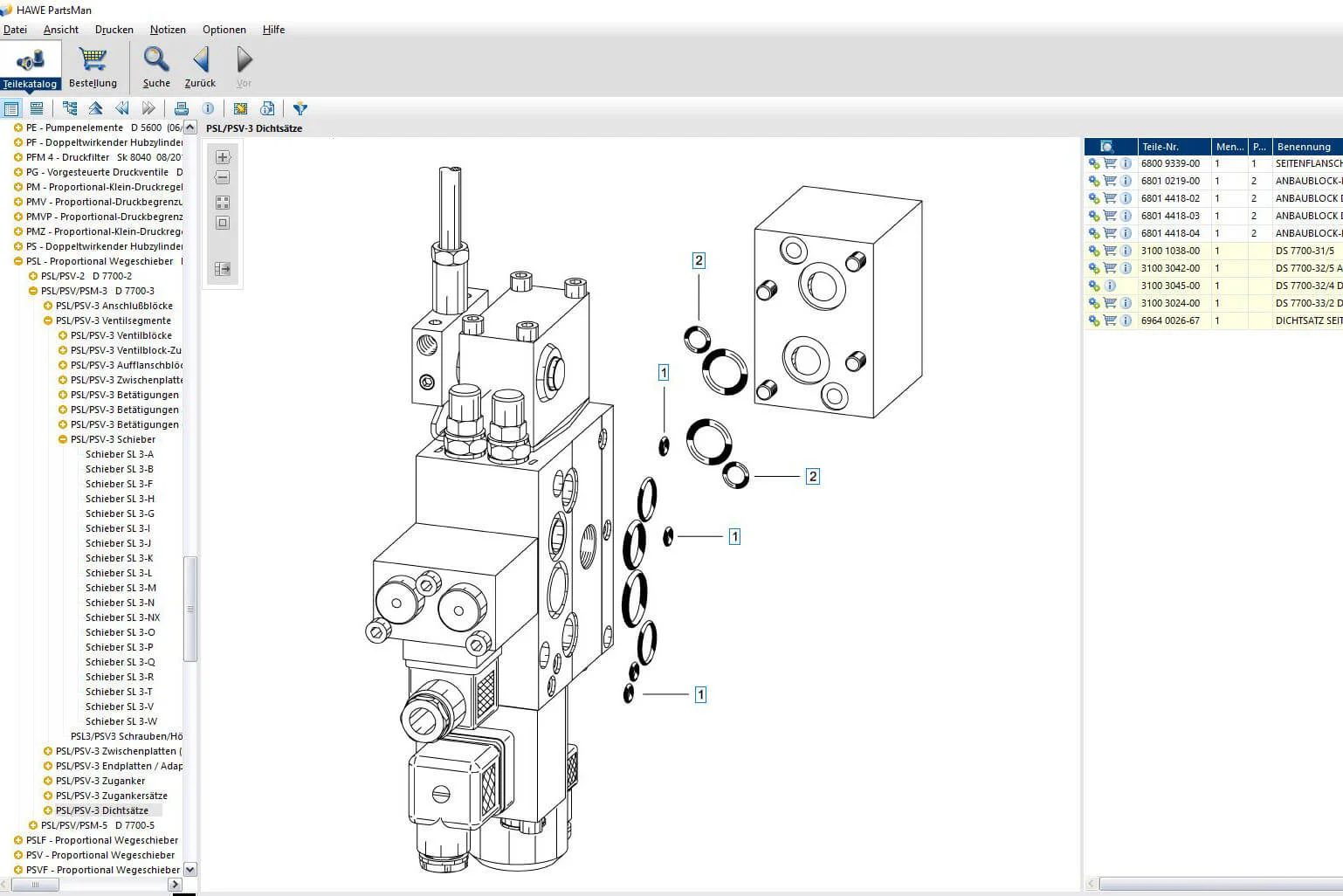Click the tree structure toolbar icon

click(x=70, y=108)
